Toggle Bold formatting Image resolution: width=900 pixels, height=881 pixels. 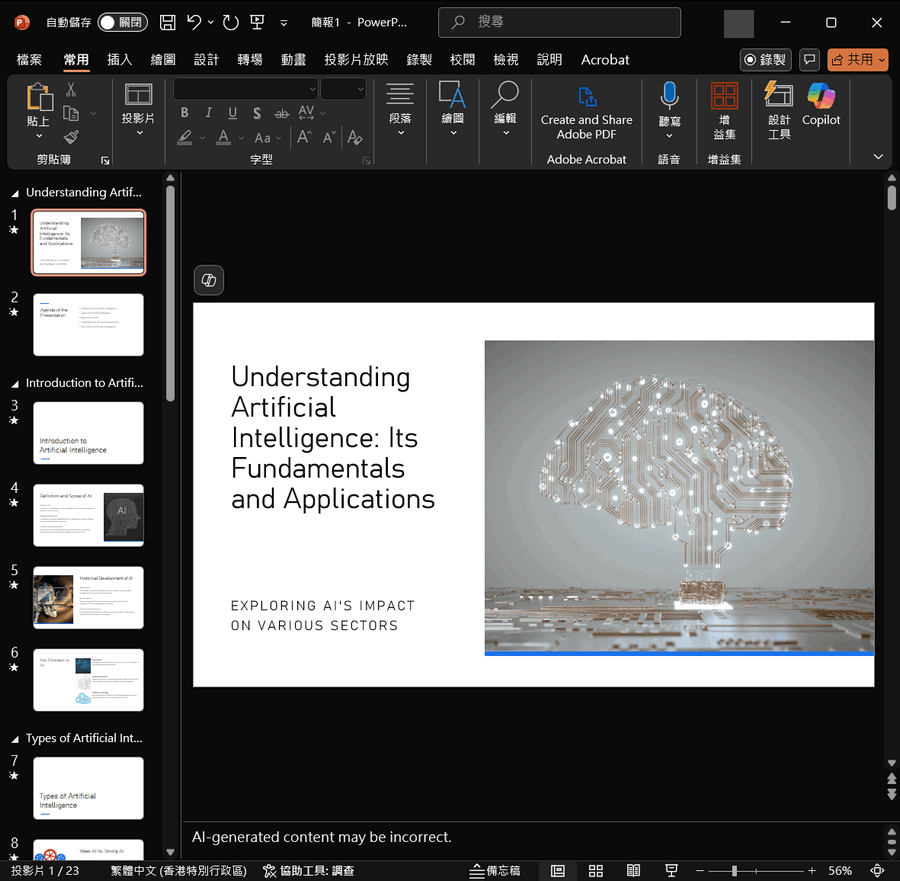click(184, 113)
